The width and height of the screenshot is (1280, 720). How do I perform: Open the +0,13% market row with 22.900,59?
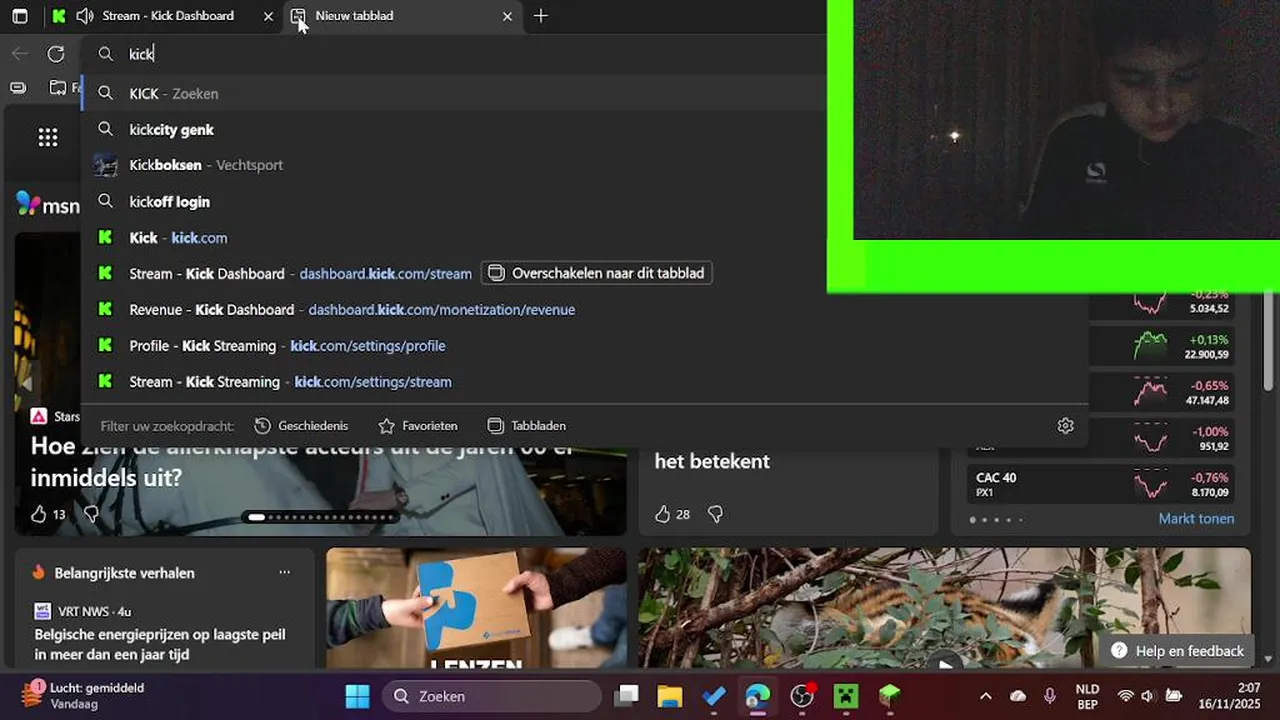(x=1161, y=347)
